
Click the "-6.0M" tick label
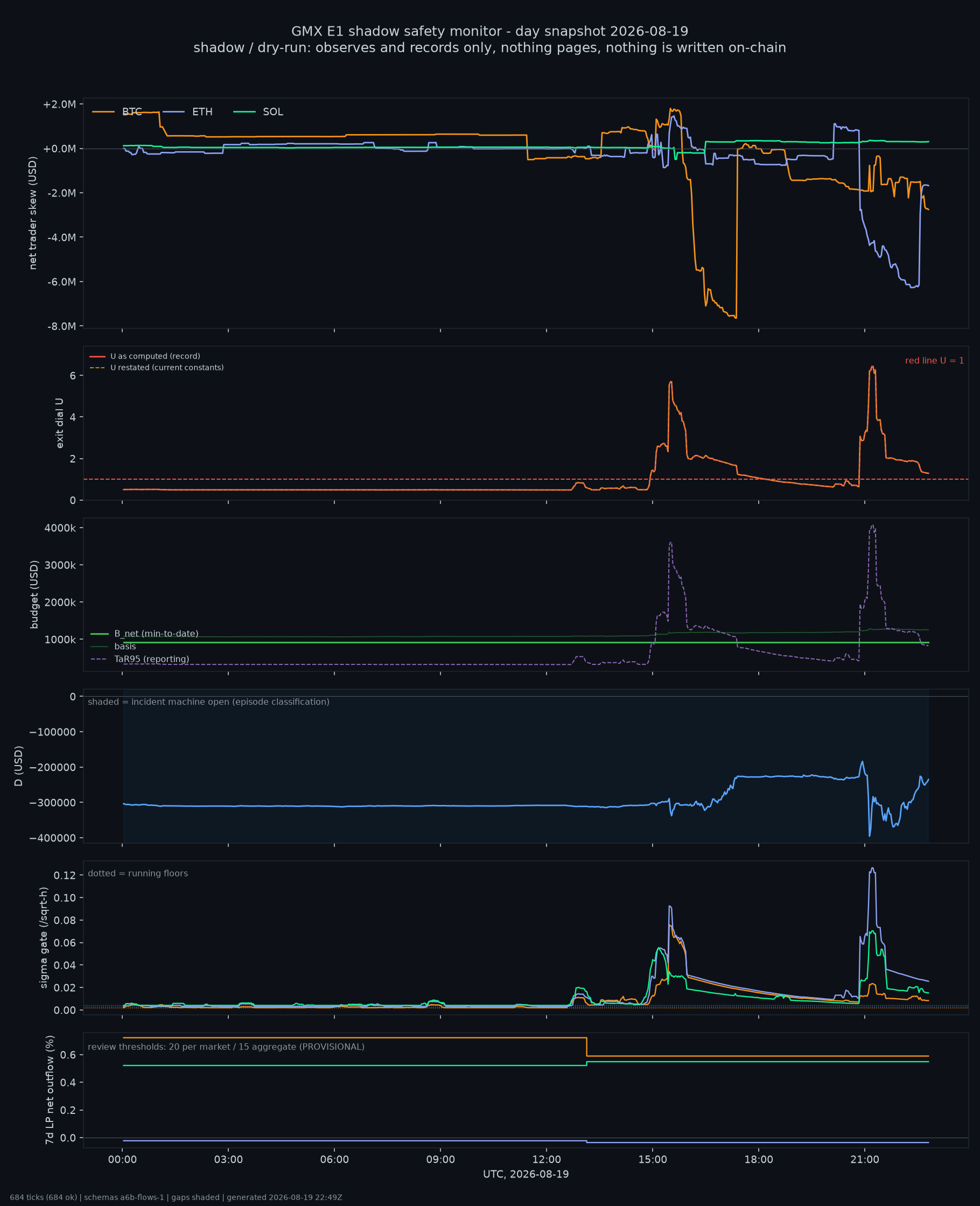(61, 282)
